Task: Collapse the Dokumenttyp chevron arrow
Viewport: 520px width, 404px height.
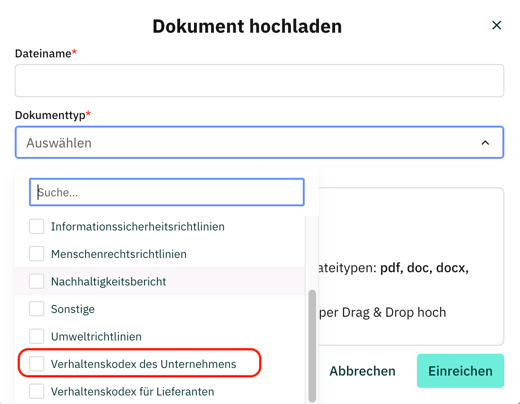Action: pyautogui.click(x=485, y=143)
